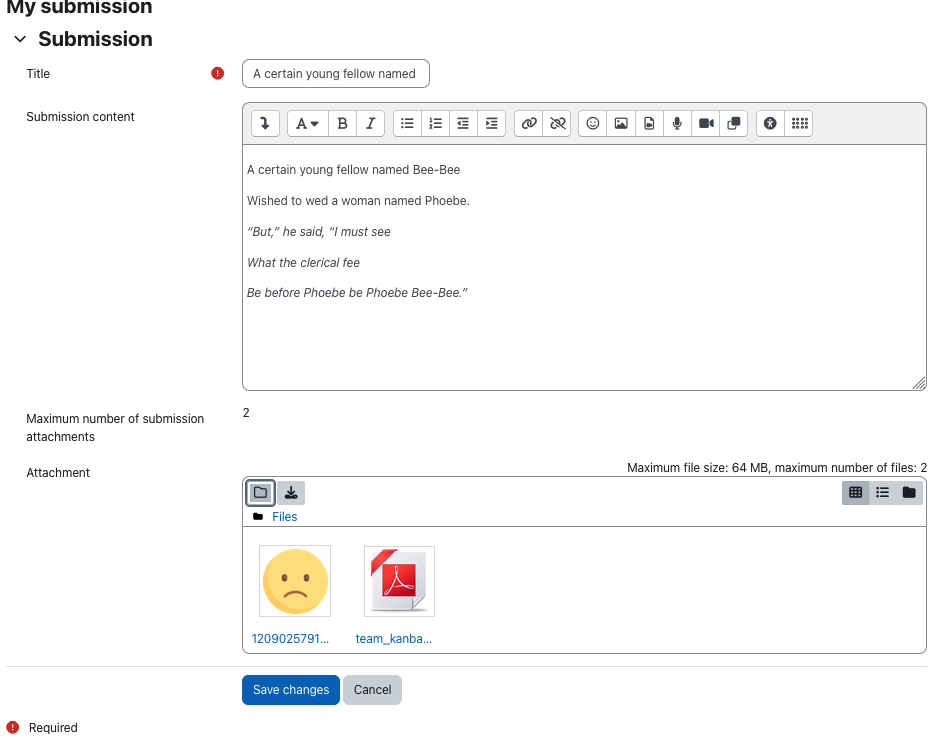Open the team_kanba... file name link
The image size is (942, 741).
click(x=394, y=639)
